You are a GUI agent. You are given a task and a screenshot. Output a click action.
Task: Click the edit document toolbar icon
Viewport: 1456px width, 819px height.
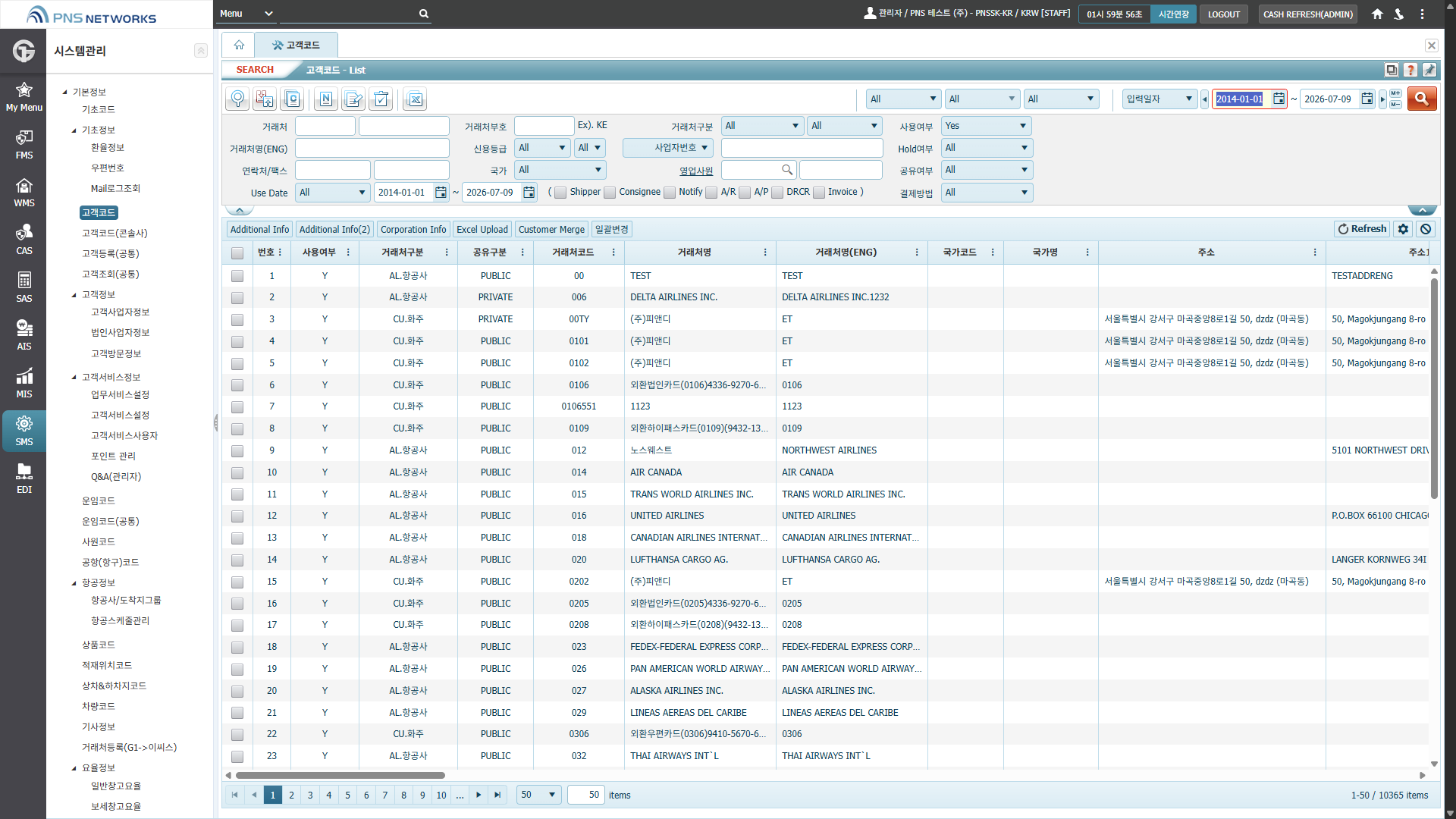click(353, 99)
